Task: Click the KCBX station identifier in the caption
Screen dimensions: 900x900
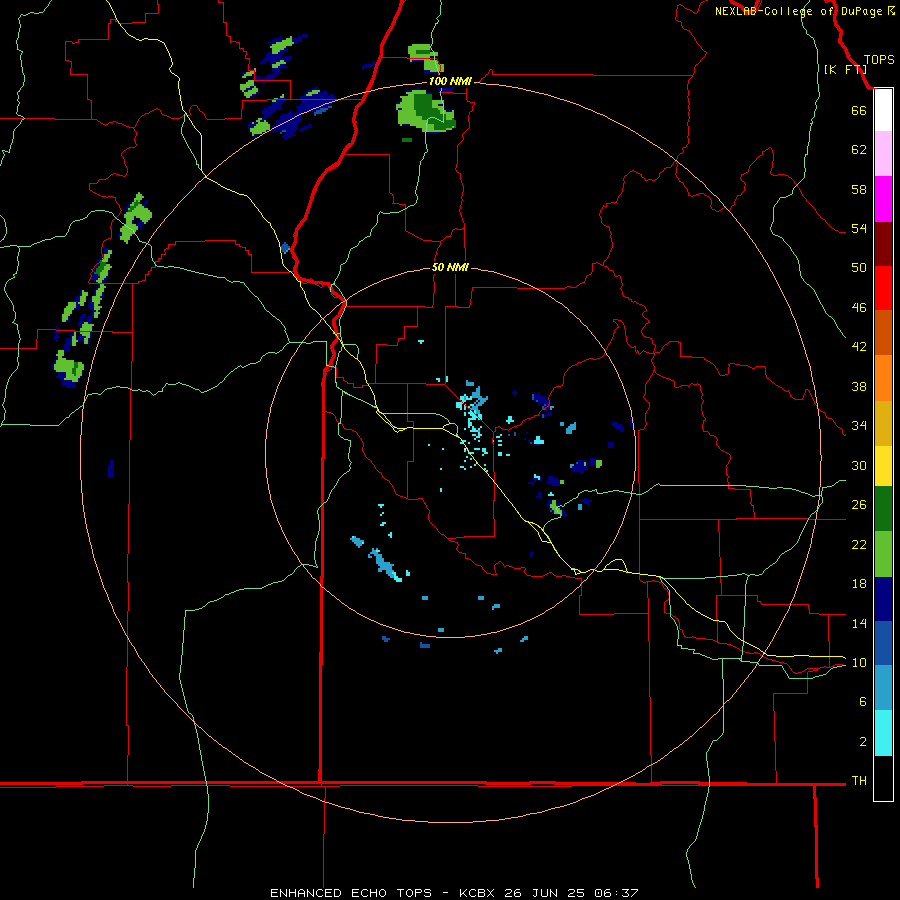Action: tap(476, 893)
